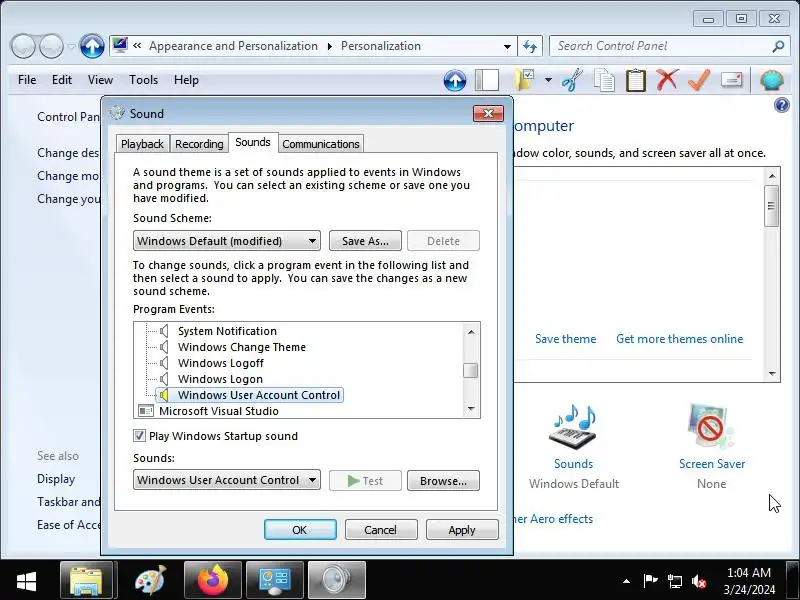Click Get more themes online link
Image resolution: width=800 pixels, height=600 pixels.
[x=680, y=339]
